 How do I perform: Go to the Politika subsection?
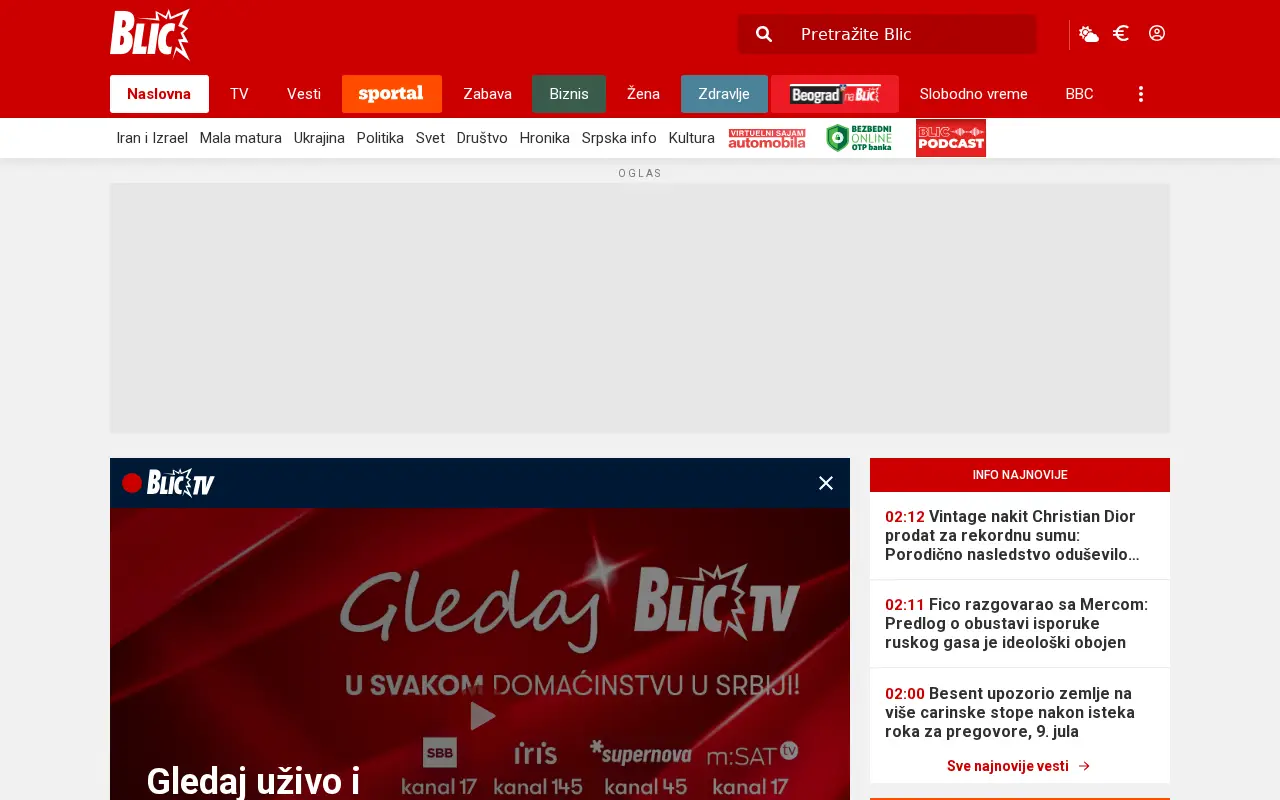click(x=380, y=138)
